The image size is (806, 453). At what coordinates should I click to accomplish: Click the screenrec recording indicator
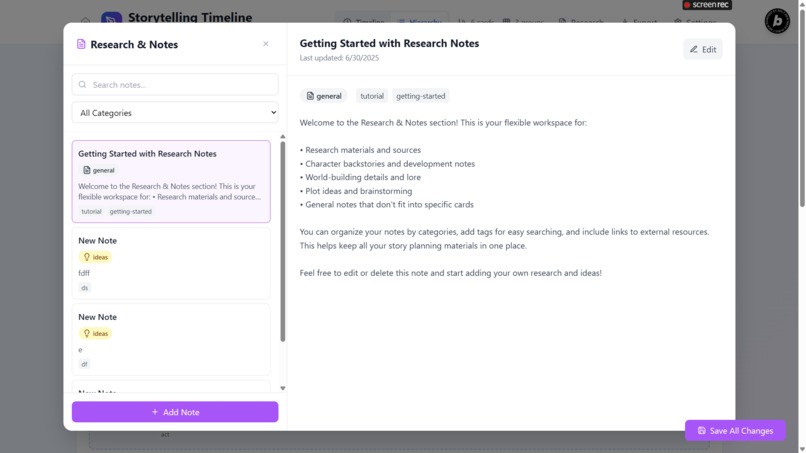coord(707,5)
